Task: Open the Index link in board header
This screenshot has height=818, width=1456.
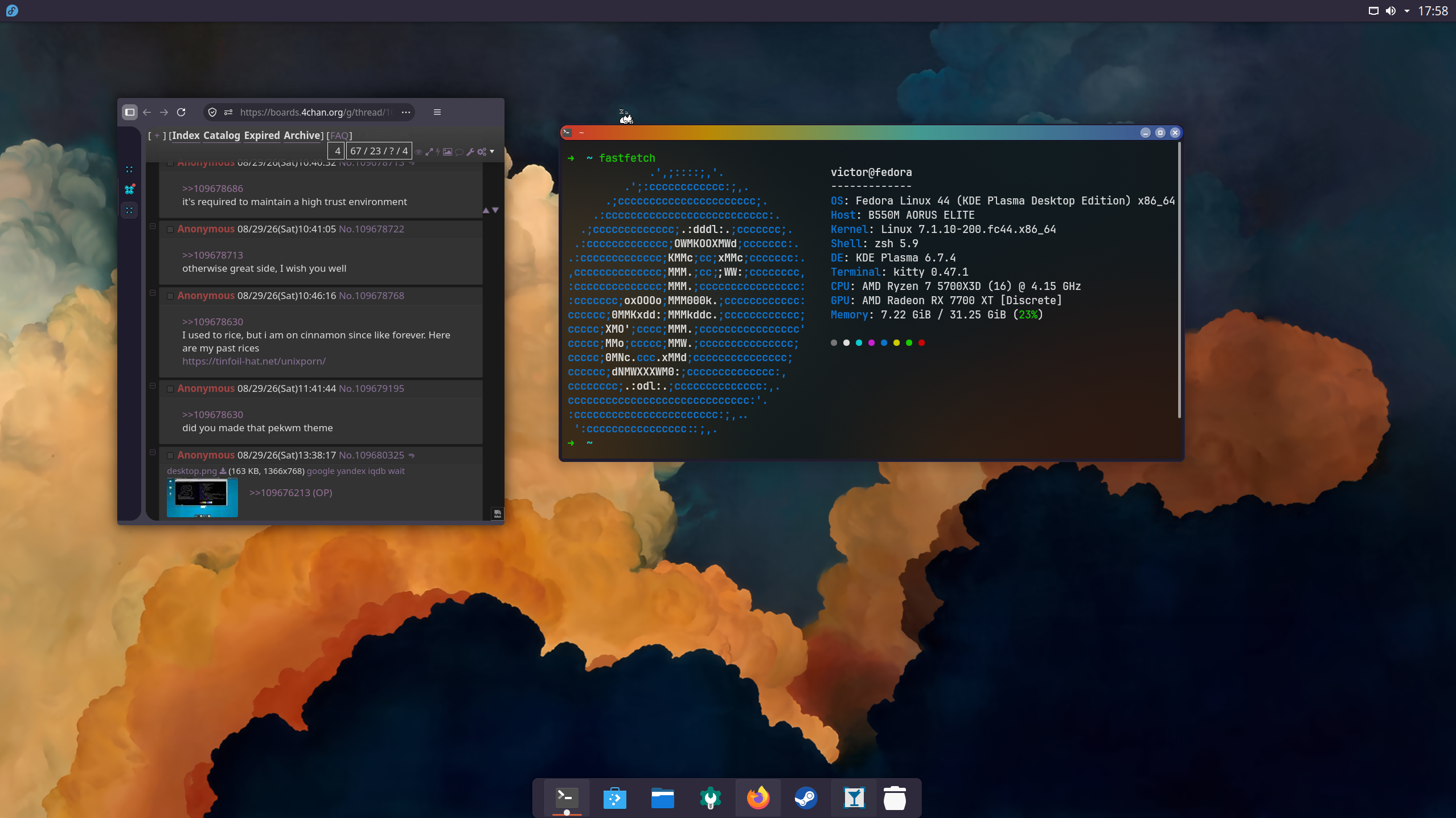Action: pos(186,136)
